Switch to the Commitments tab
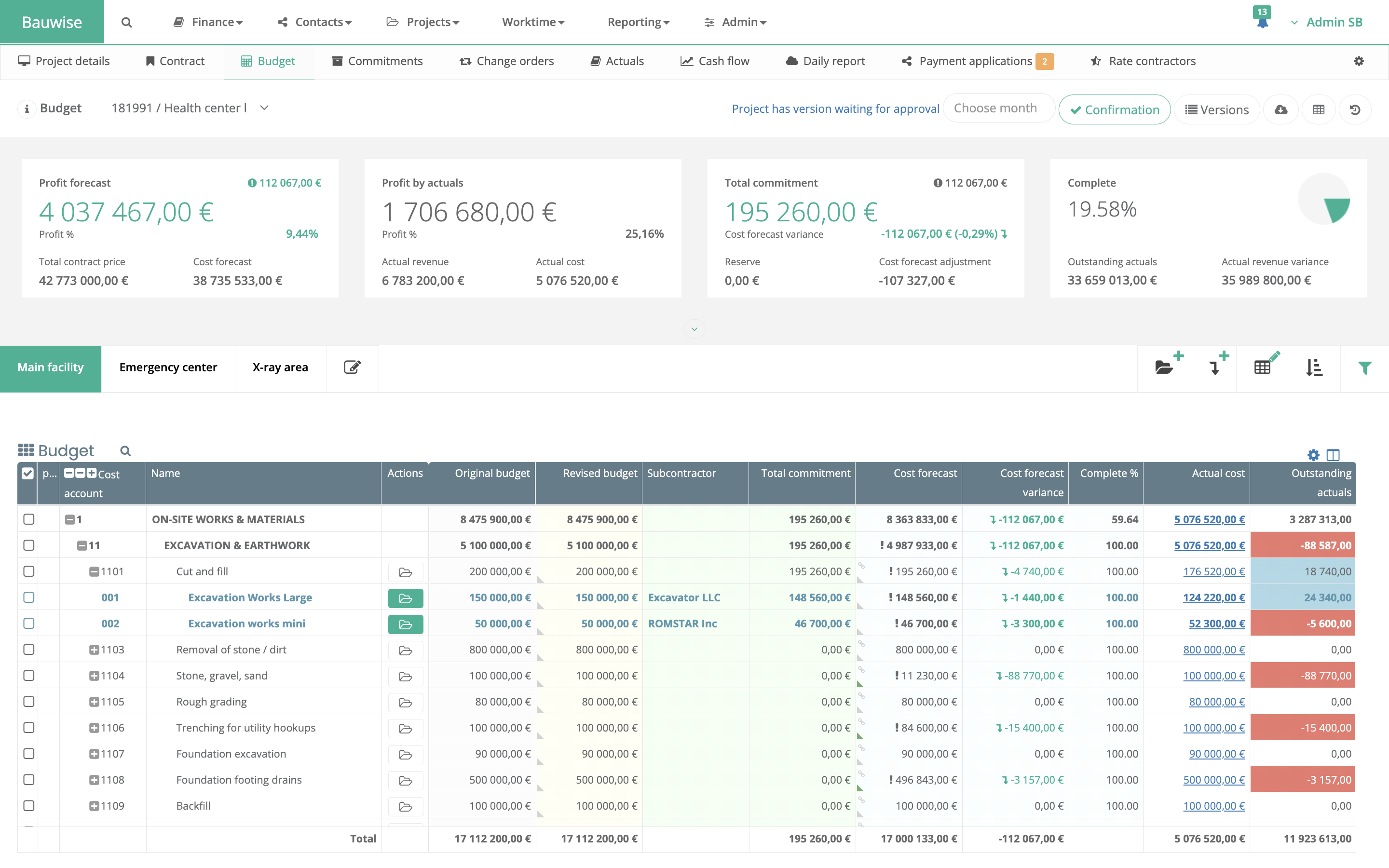Screen dimensions: 1389x868 377,61
